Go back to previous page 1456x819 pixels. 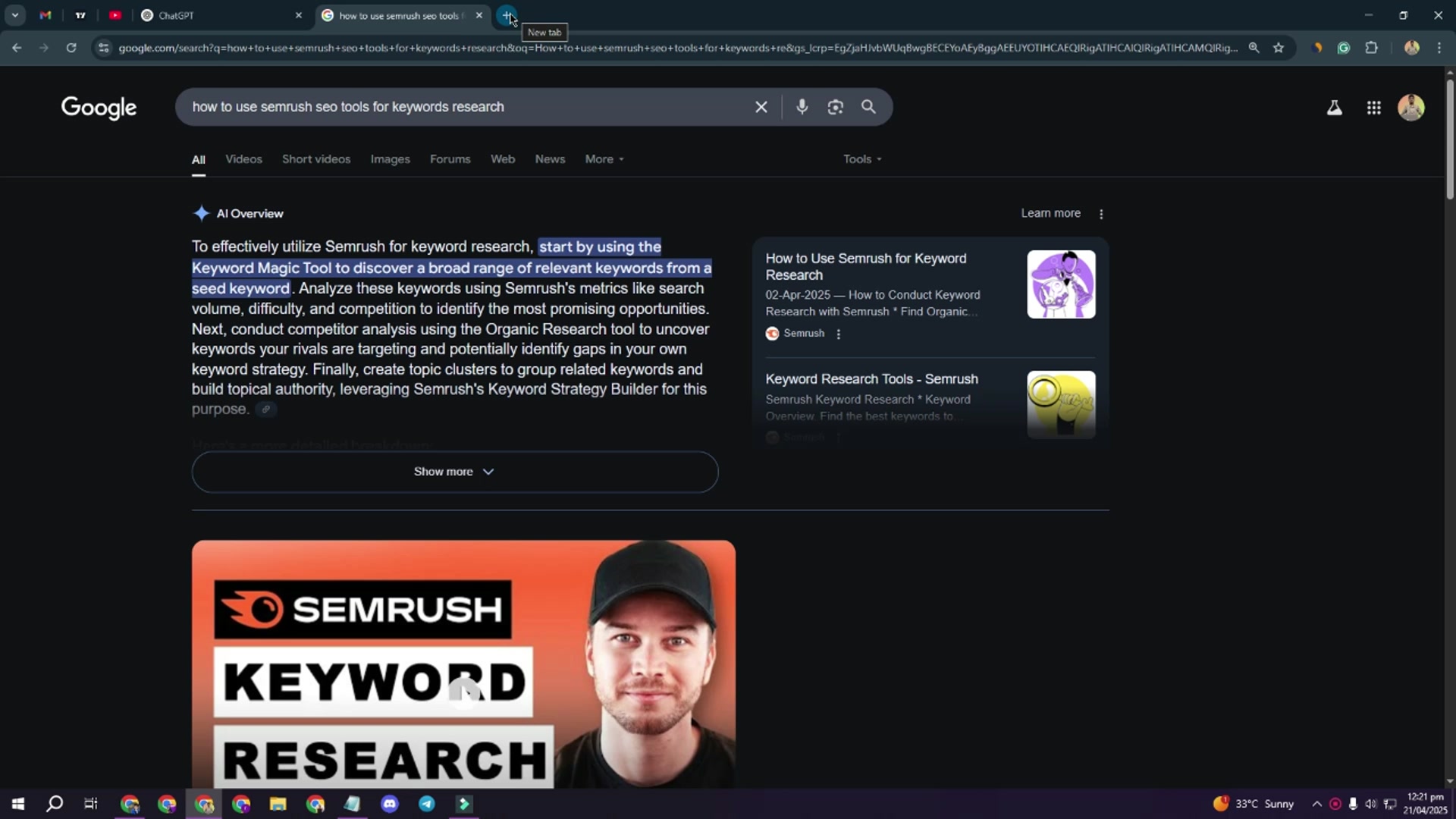point(17,48)
